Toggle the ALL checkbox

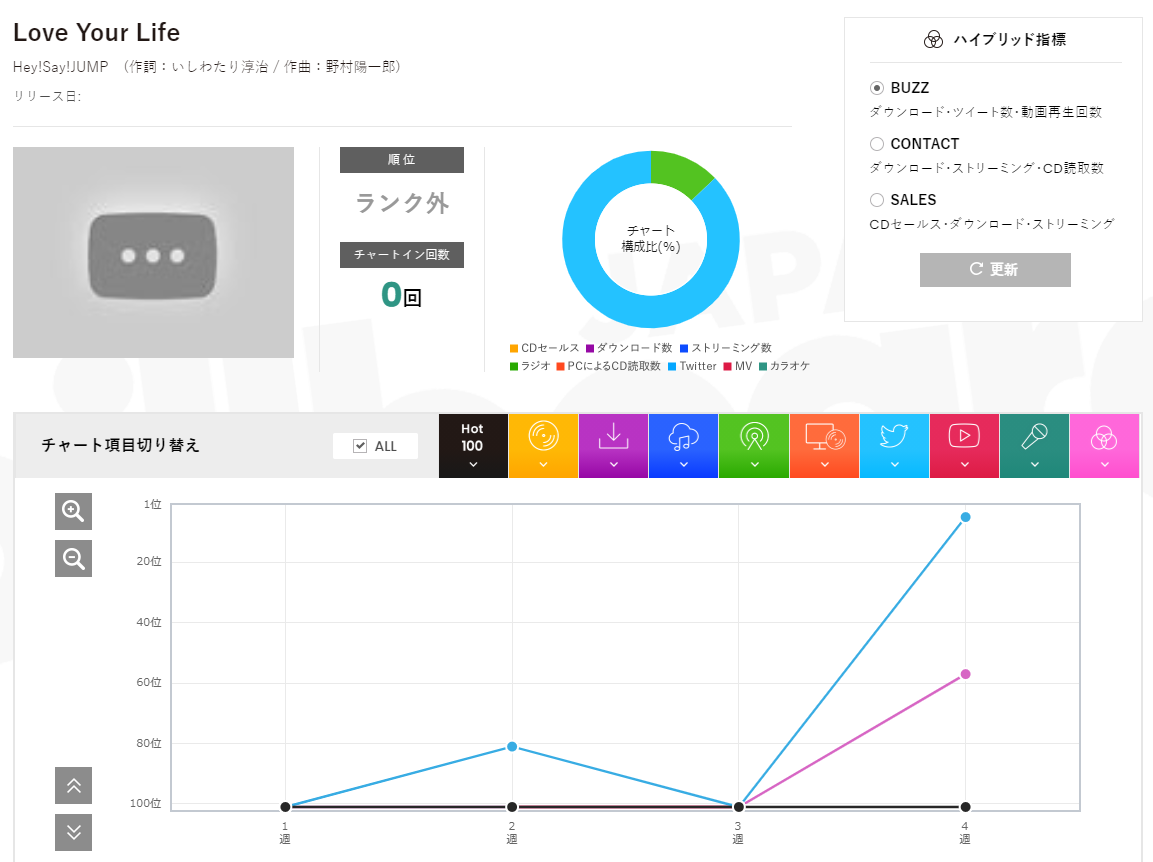click(x=360, y=446)
